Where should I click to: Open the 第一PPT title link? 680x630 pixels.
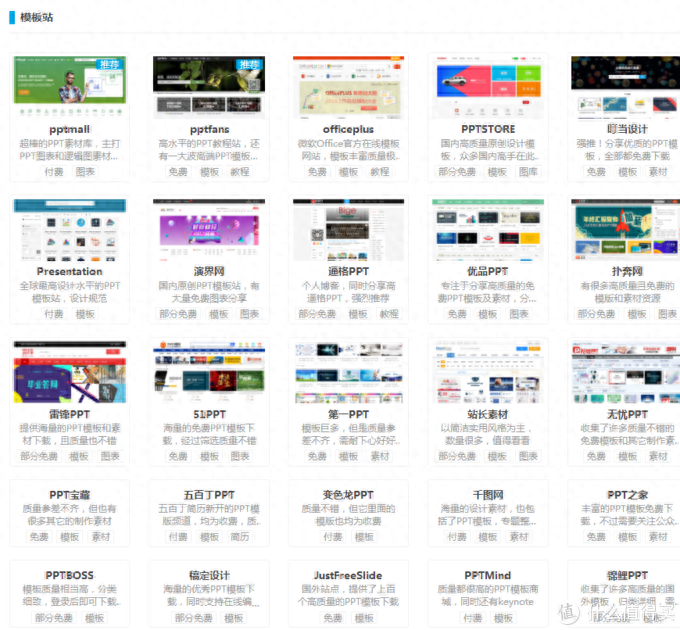348,414
